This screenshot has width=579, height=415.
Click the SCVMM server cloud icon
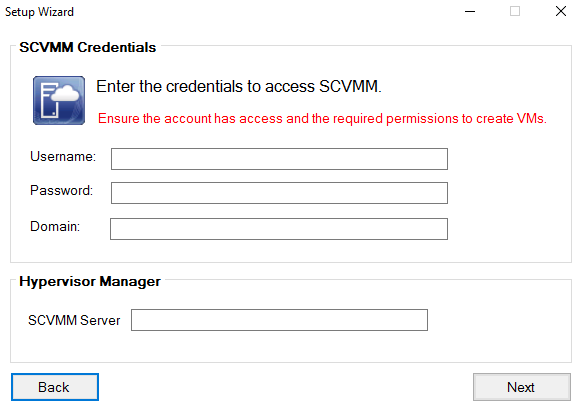[x=59, y=100]
